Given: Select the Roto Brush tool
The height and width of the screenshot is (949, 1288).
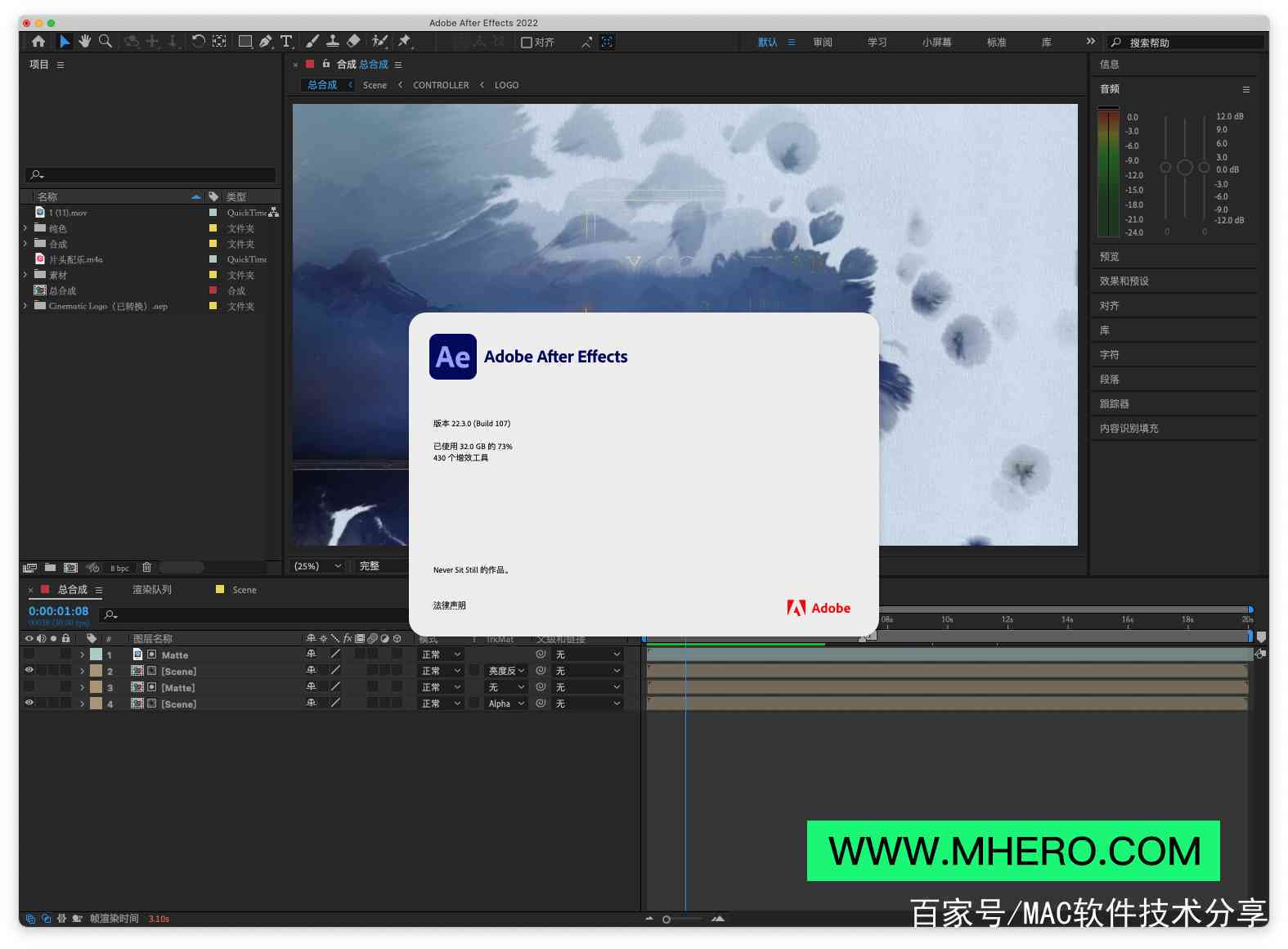Looking at the screenshot, I should tap(379, 41).
